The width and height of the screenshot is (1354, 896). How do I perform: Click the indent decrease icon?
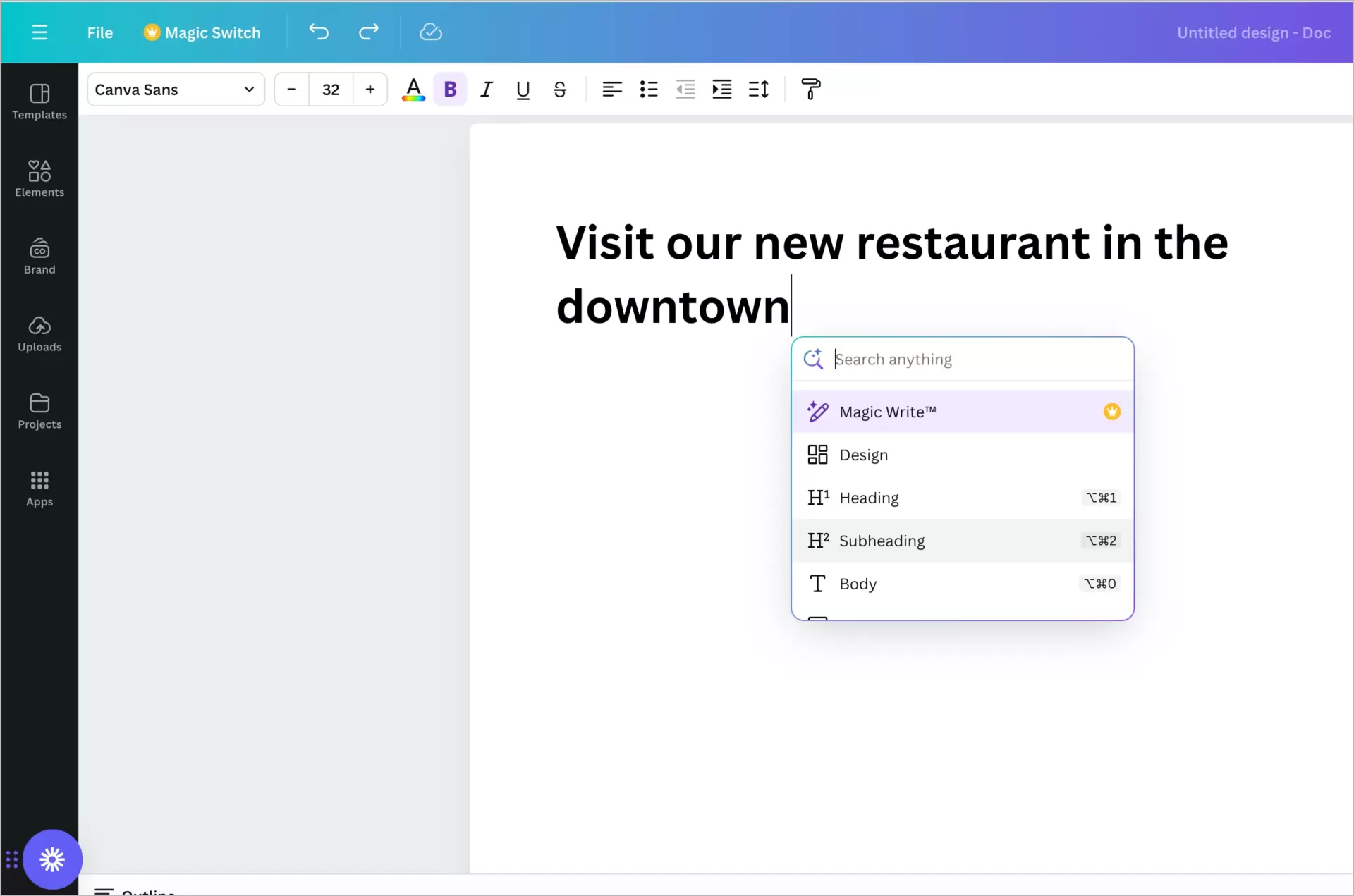[x=684, y=89]
